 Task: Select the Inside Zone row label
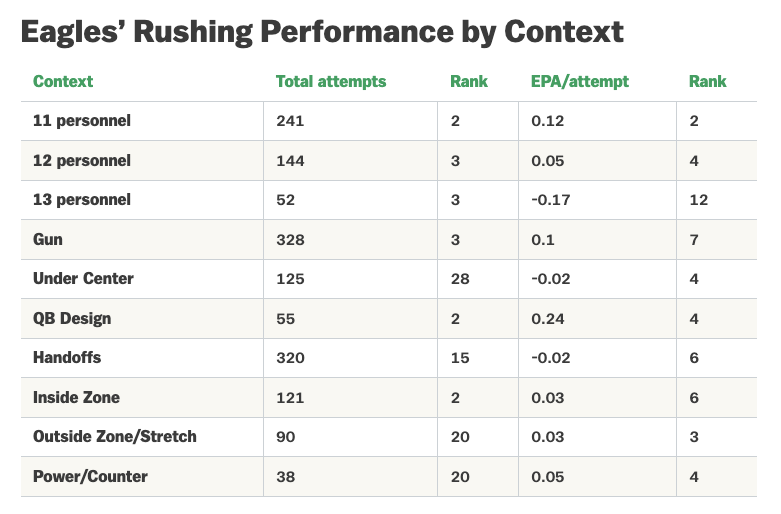[x=76, y=398]
